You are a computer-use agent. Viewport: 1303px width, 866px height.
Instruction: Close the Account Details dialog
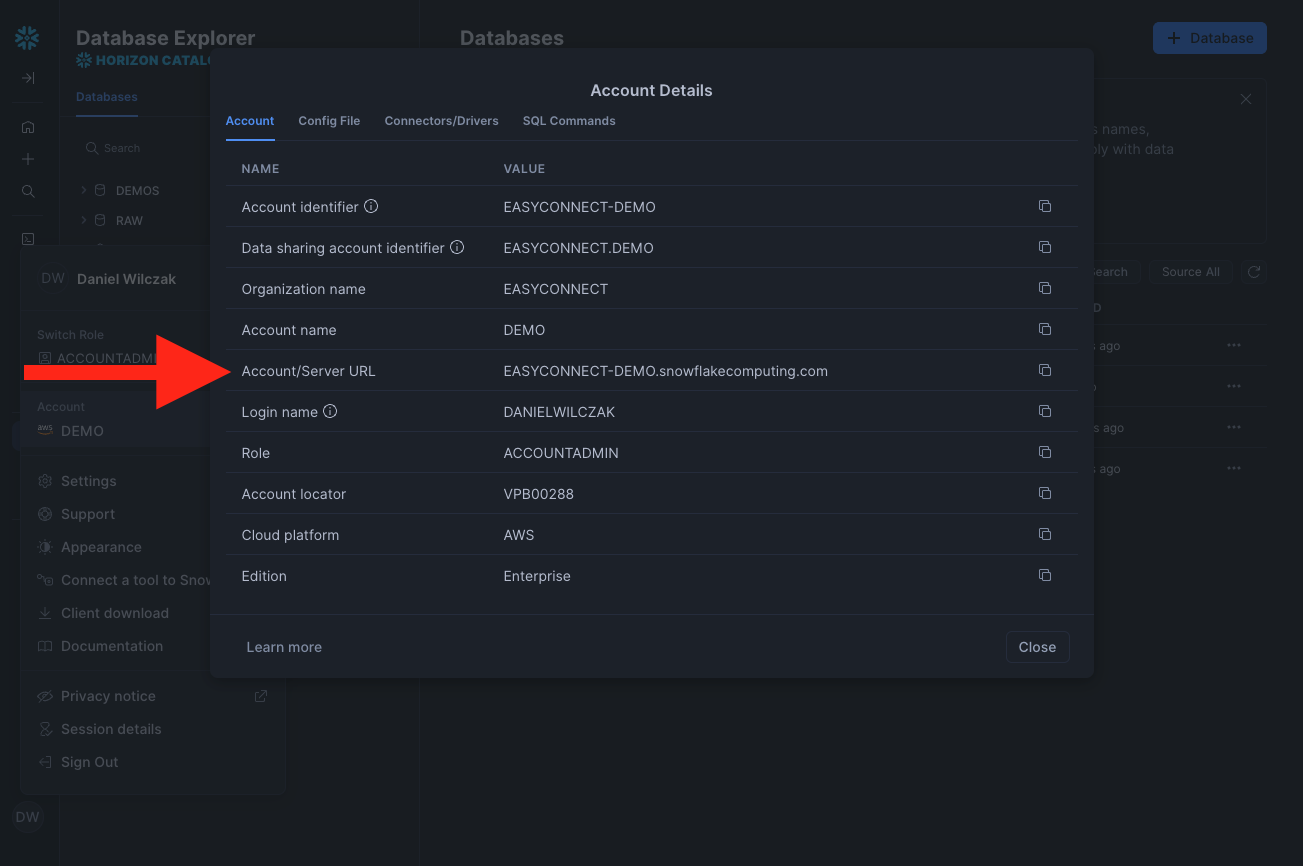click(x=1037, y=647)
